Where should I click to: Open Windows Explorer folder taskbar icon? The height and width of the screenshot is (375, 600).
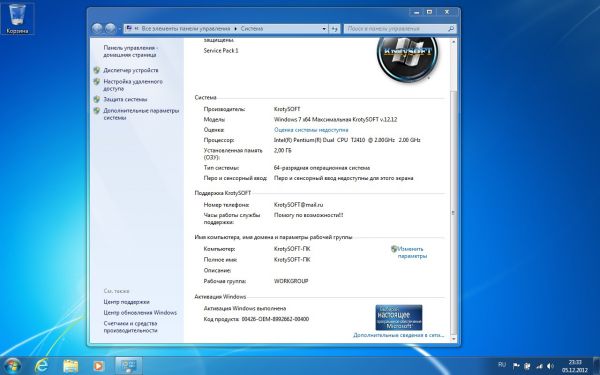point(70,366)
